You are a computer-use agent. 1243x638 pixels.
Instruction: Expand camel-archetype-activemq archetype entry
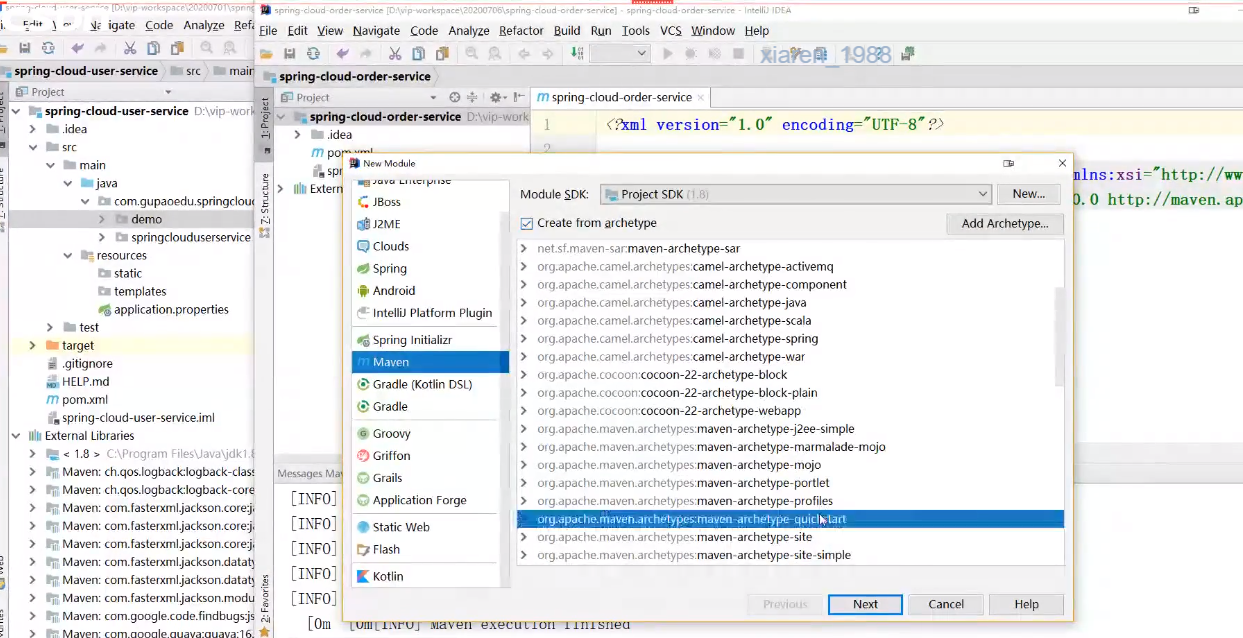point(524,267)
